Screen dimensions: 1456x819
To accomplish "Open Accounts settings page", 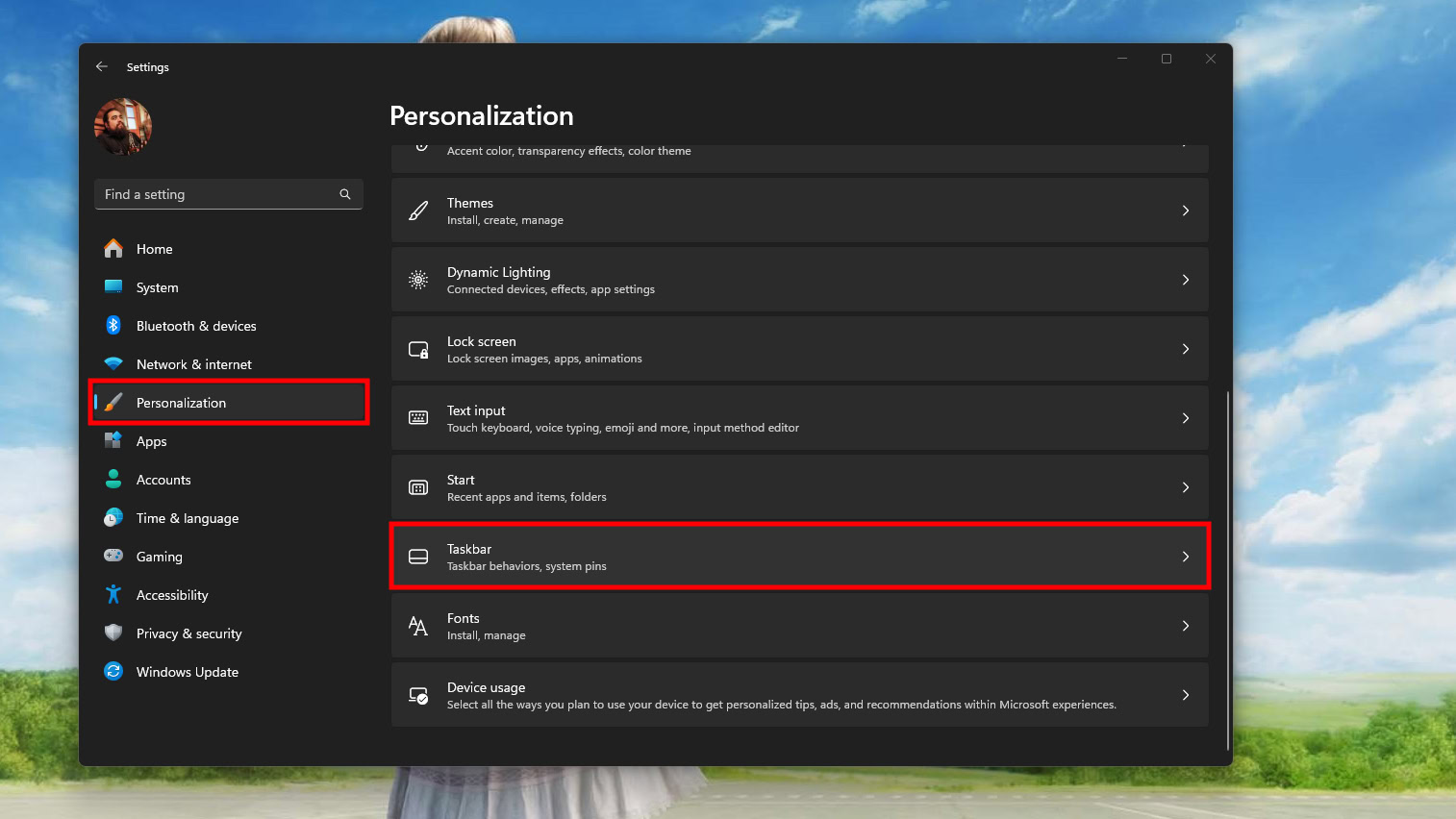I will [163, 480].
